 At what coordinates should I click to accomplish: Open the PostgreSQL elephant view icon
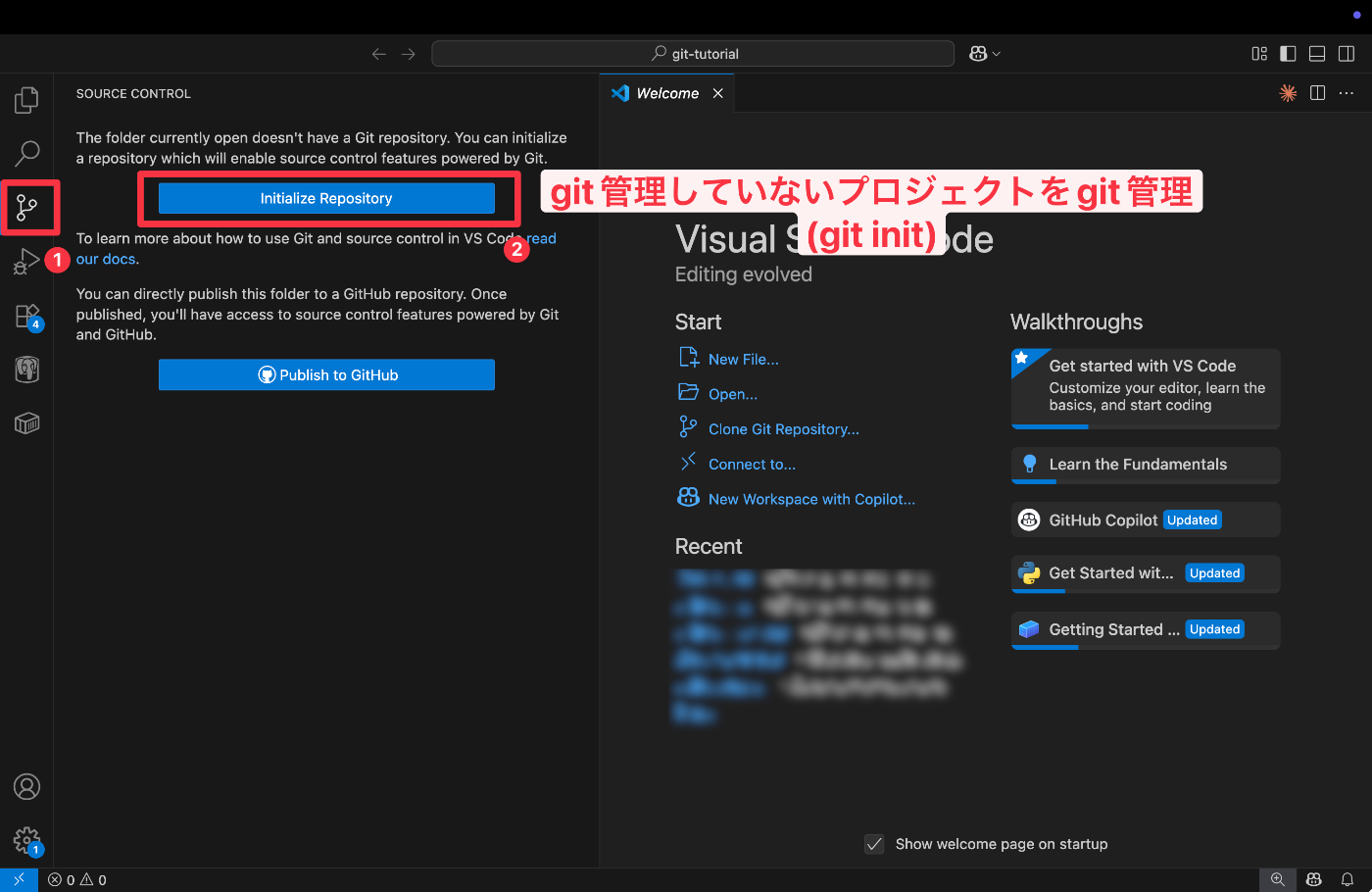click(x=26, y=370)
